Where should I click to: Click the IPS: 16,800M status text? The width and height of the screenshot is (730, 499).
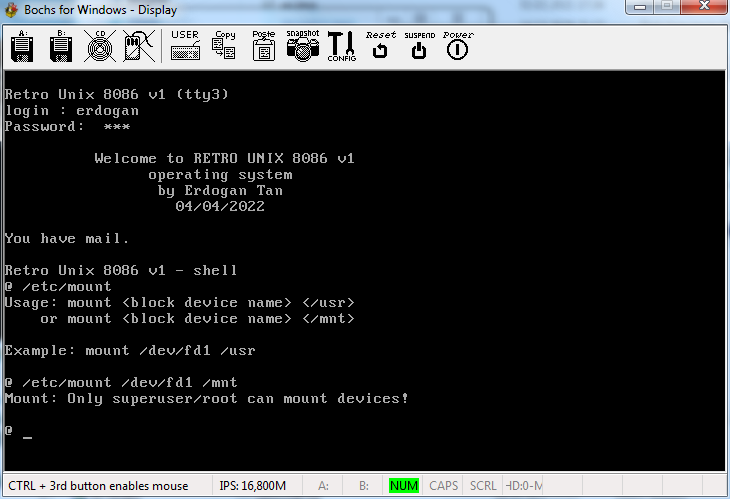pyautogui.click(x=252, y=486)
